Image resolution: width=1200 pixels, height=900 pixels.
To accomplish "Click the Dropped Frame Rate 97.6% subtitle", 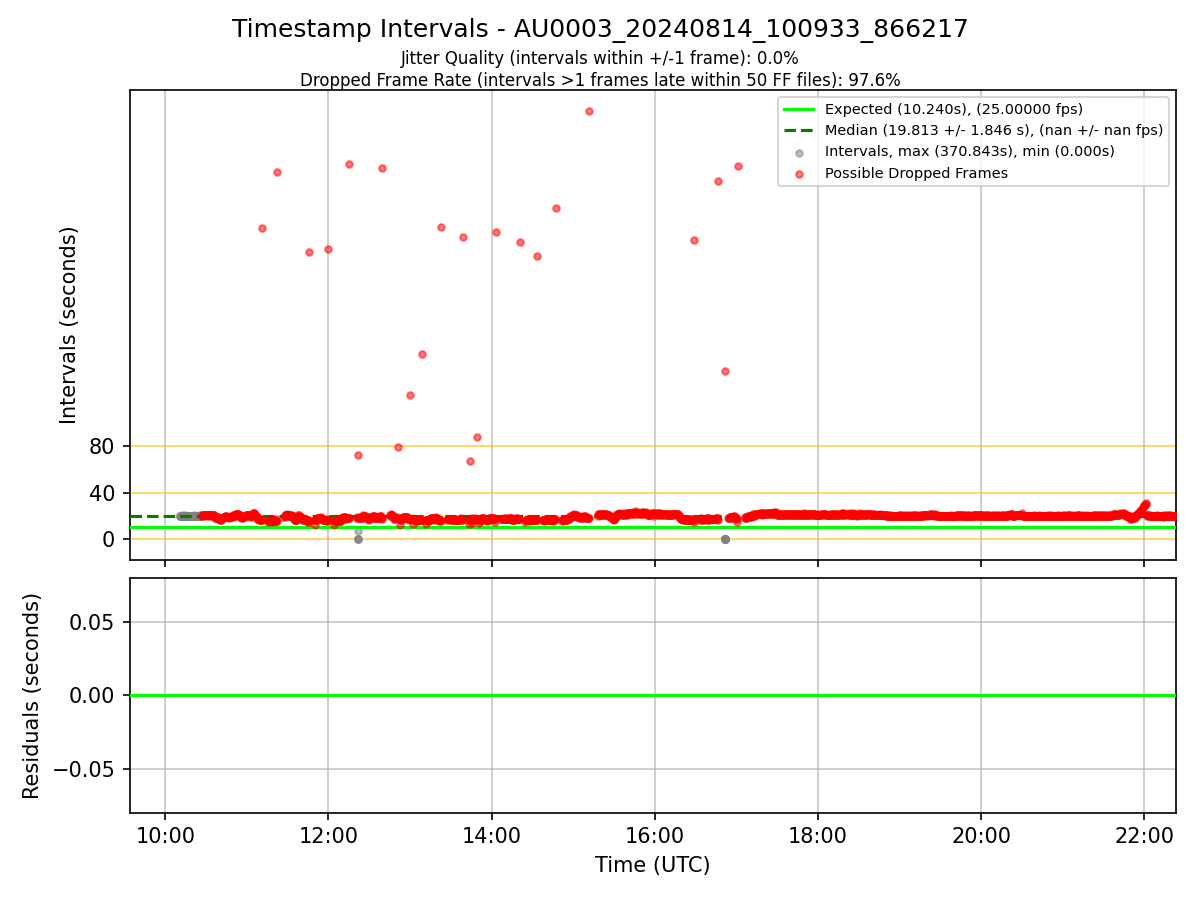I will (600, 80).
